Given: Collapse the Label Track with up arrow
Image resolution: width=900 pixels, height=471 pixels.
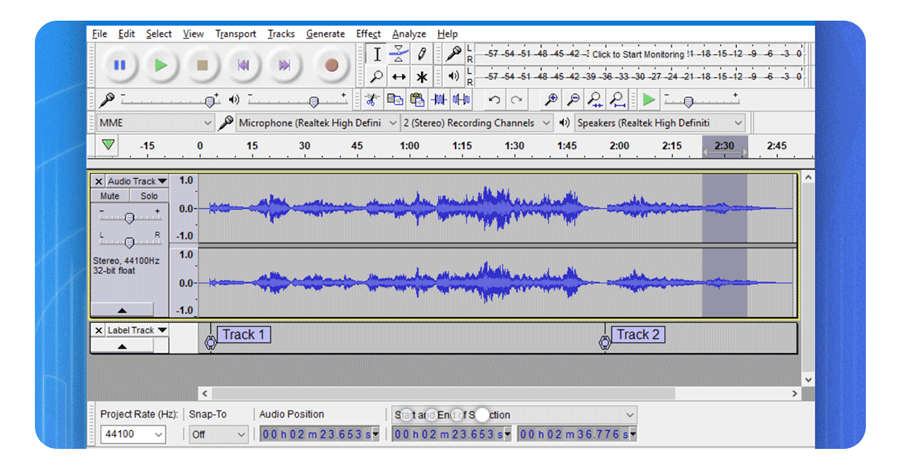Looking at the screenshot, I should (x=122, y=347).
